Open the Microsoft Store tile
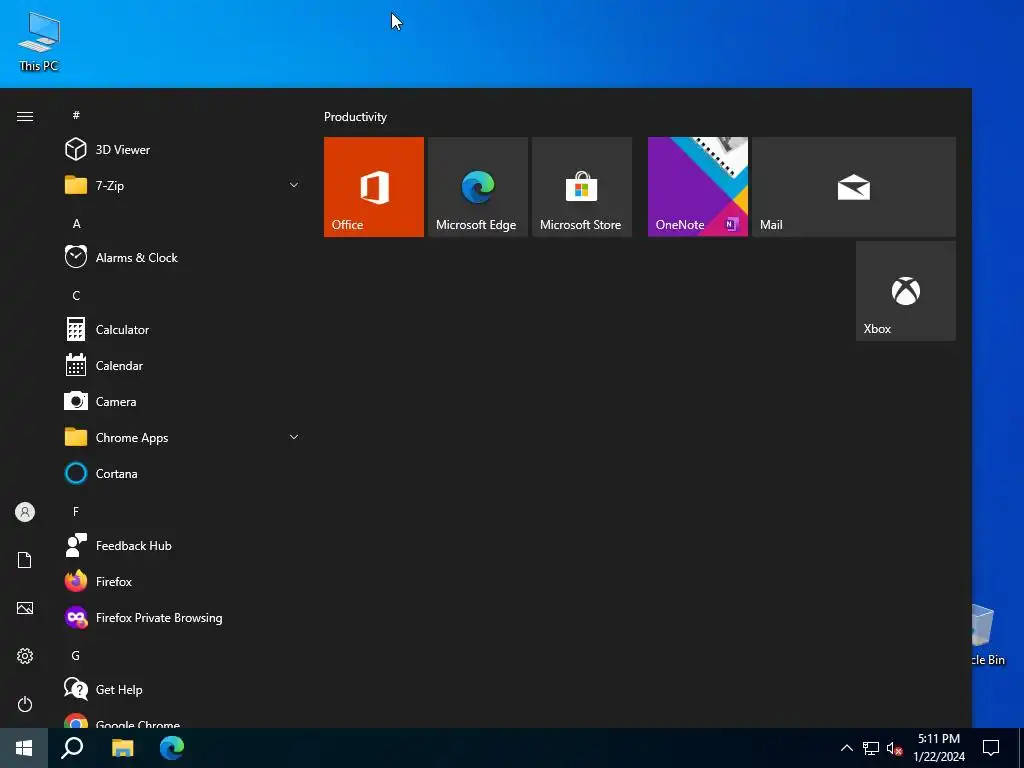 point(581,187)
